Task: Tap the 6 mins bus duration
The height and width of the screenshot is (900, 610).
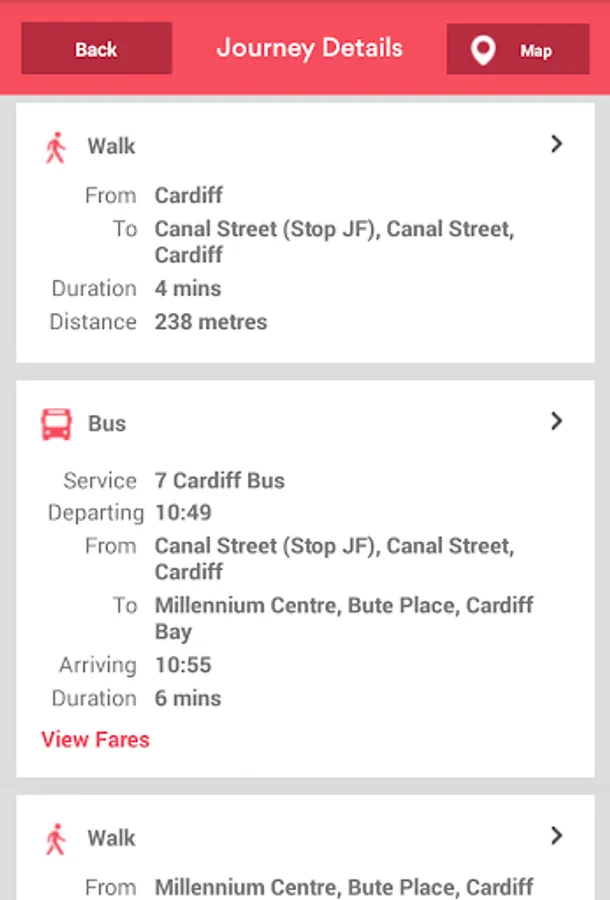Action: point(188,698)
